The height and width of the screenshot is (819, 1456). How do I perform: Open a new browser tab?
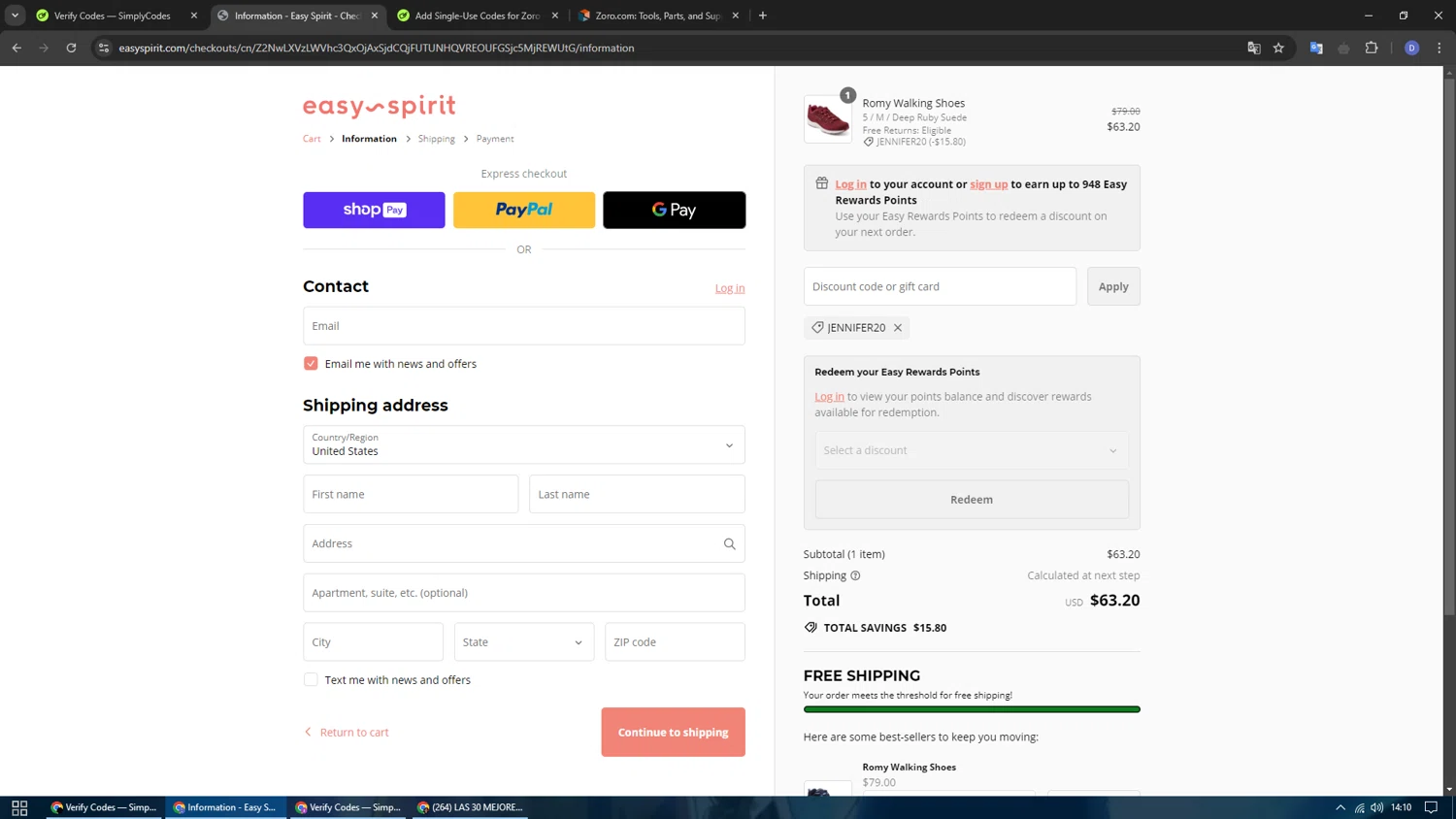[x=763, y=16]
